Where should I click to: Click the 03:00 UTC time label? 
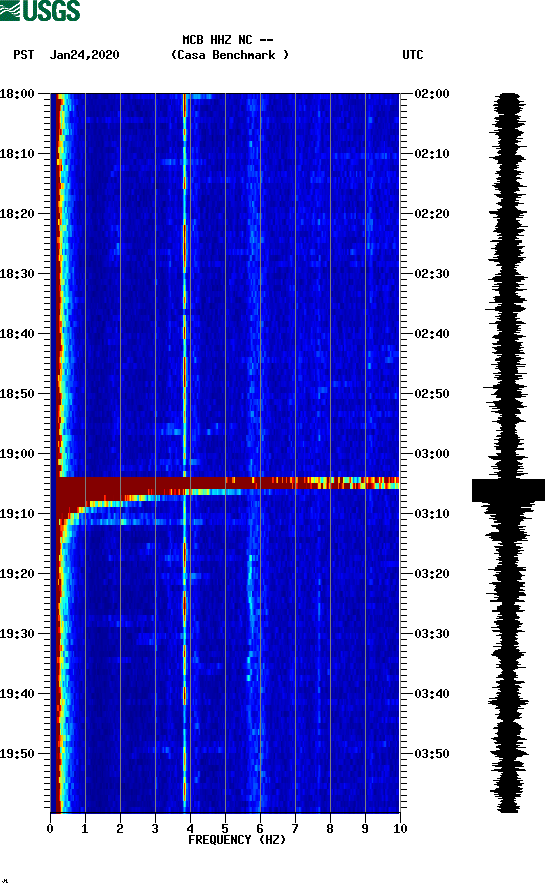pos(432,454)
